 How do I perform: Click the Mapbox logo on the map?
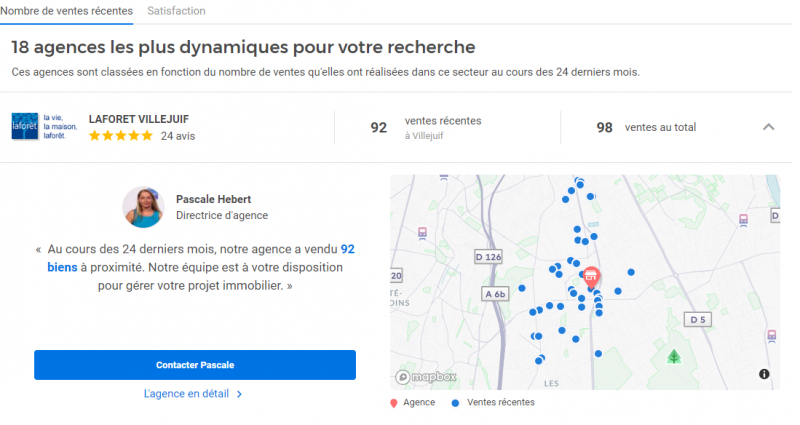[427, 377]
